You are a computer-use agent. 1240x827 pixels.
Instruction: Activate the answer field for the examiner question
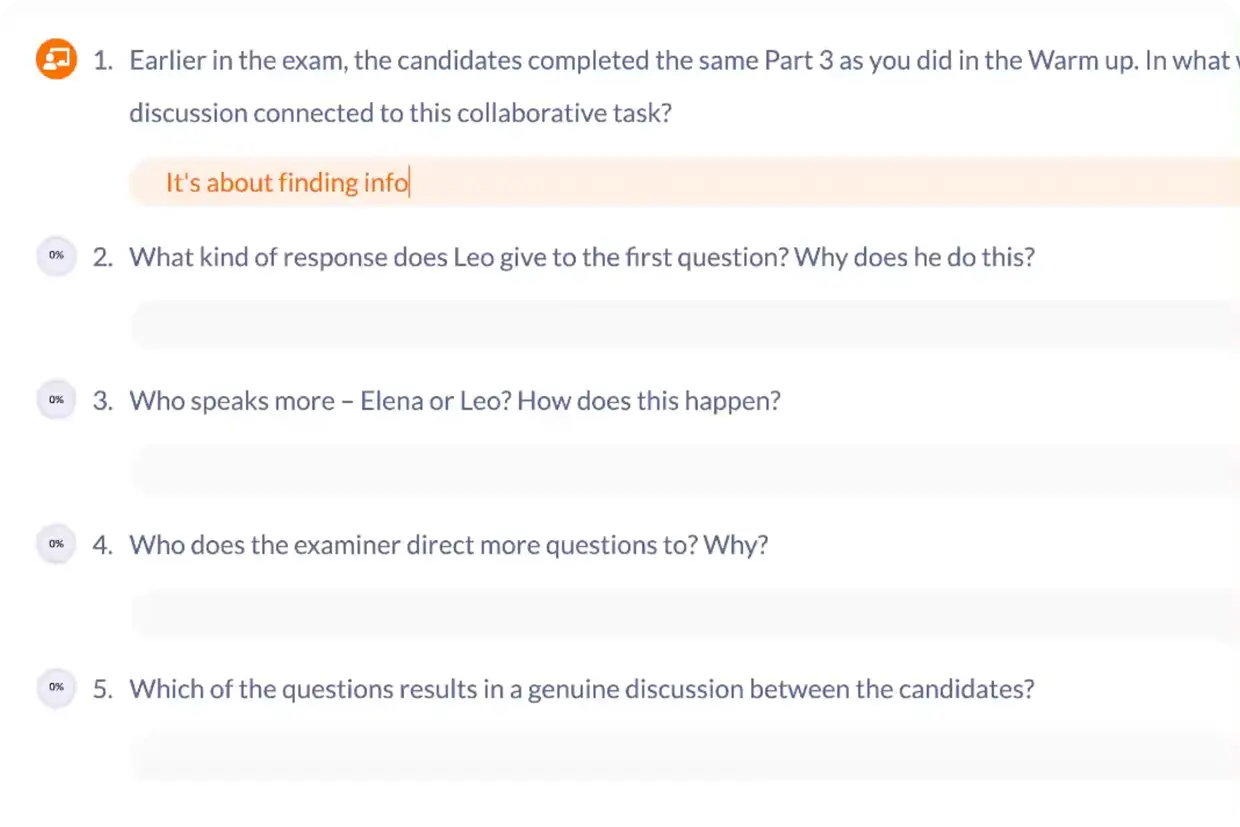[x=684, y=614]
